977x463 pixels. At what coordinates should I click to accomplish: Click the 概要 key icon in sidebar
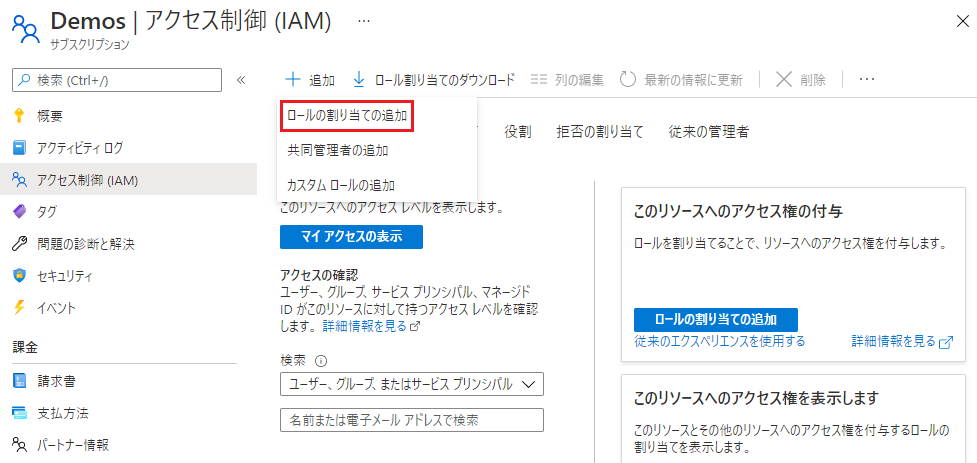(x=19, y=115)
